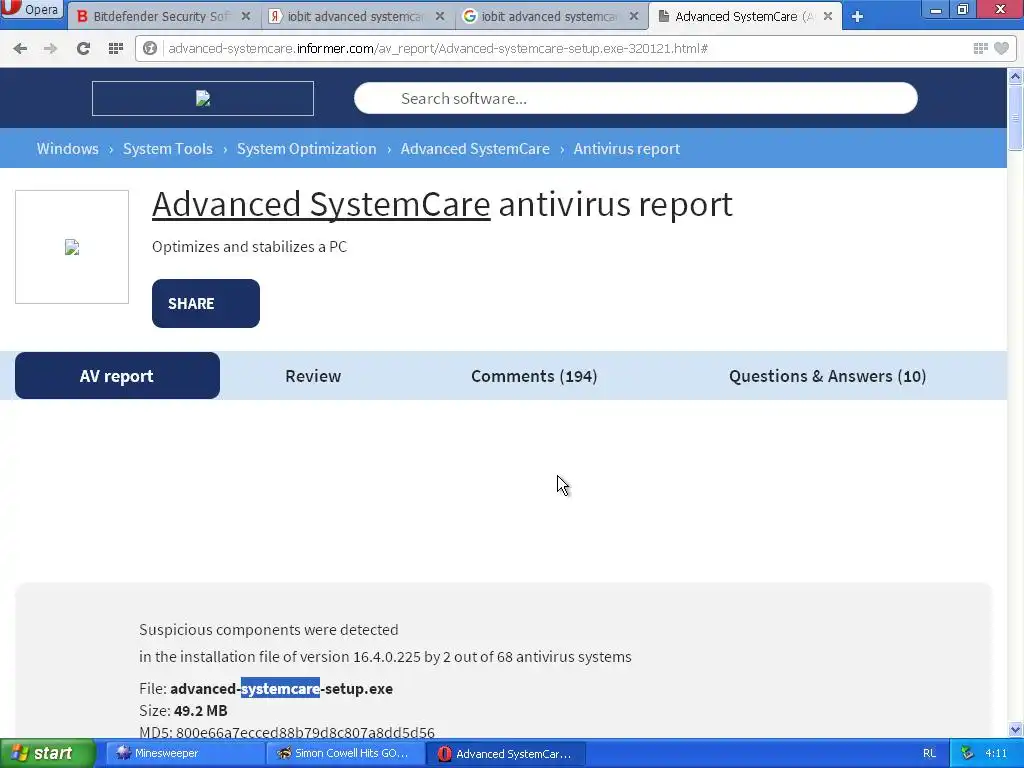Click the Software Informer logo image

tap(203, 99)
